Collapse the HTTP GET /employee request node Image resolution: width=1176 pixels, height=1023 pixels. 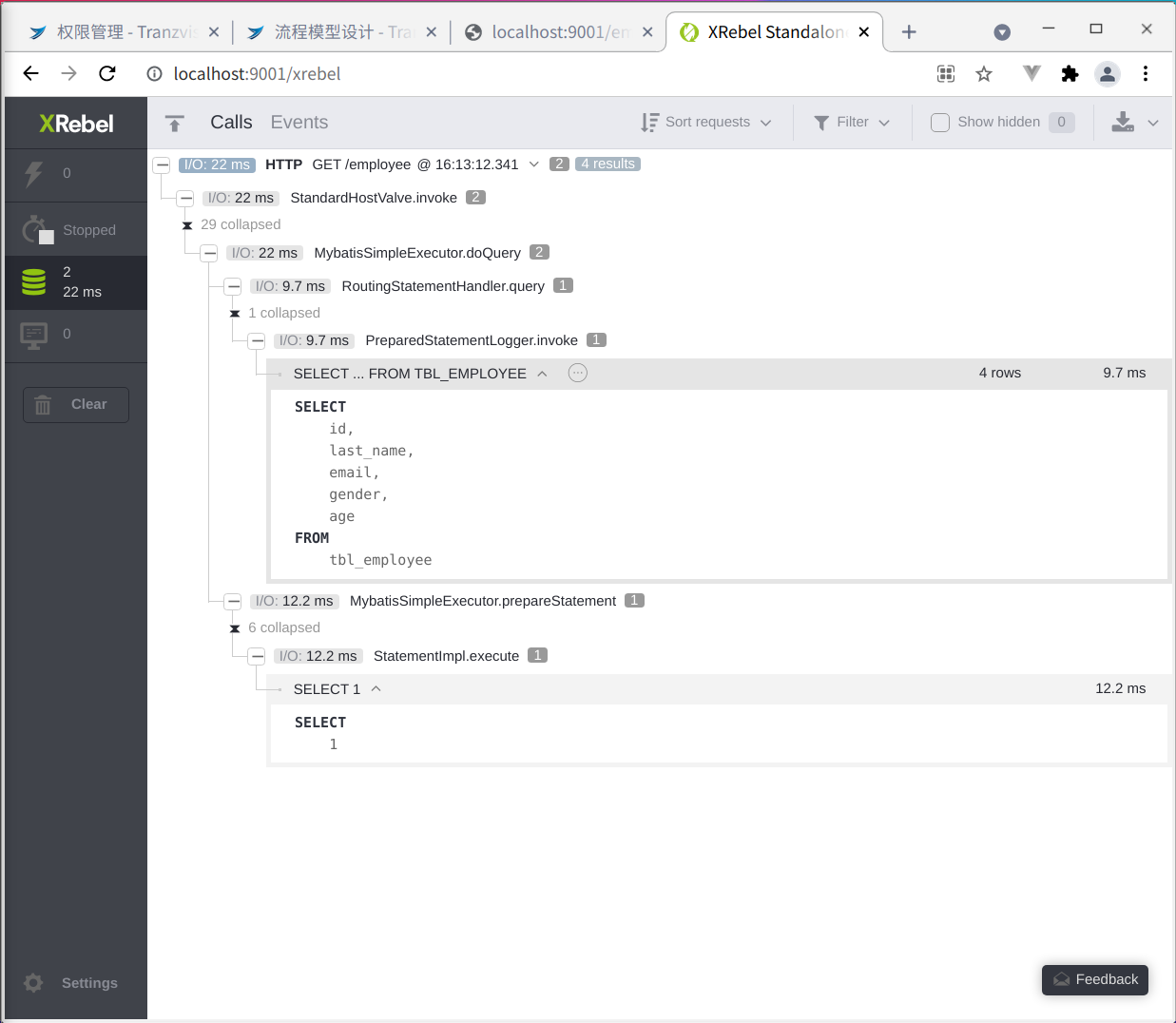(x=163, y=164)
